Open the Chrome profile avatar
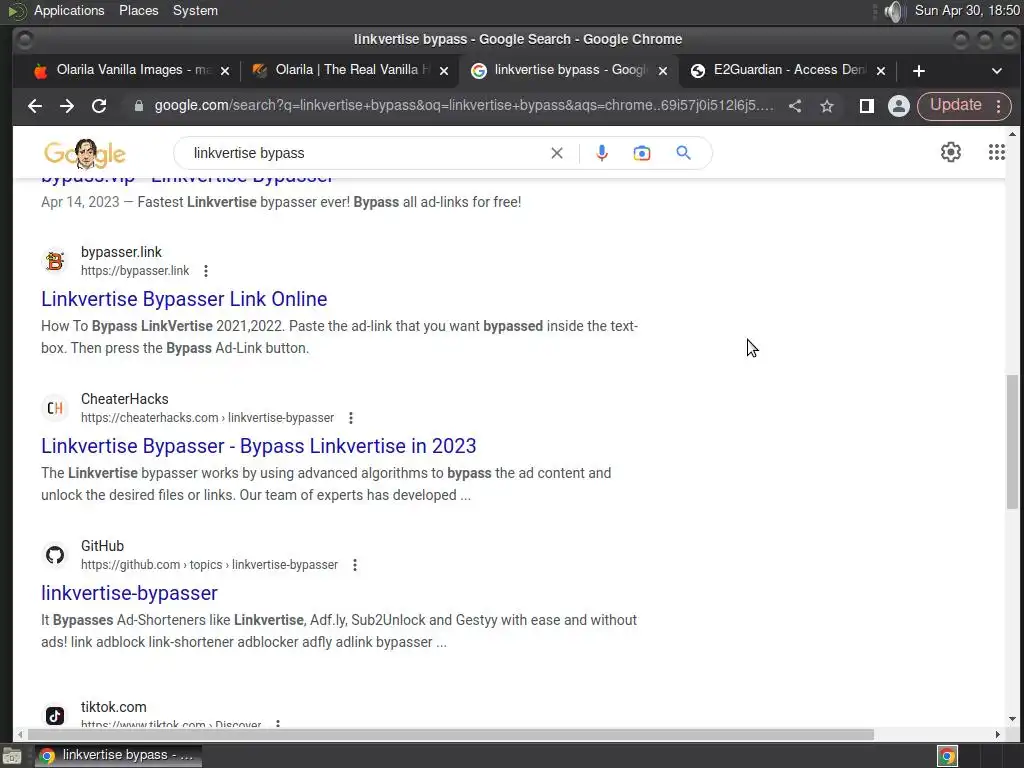Screen dimensions: 1024x768 pos(899,106)
